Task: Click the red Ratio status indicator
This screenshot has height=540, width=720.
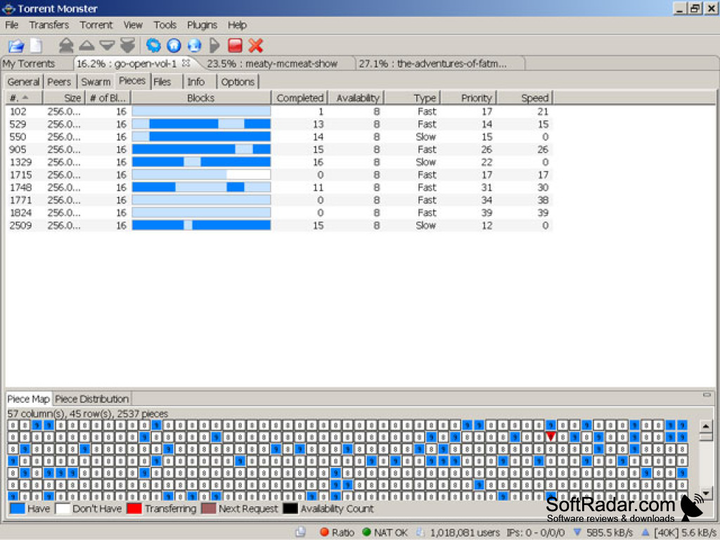Action: [x=324, y=532]
